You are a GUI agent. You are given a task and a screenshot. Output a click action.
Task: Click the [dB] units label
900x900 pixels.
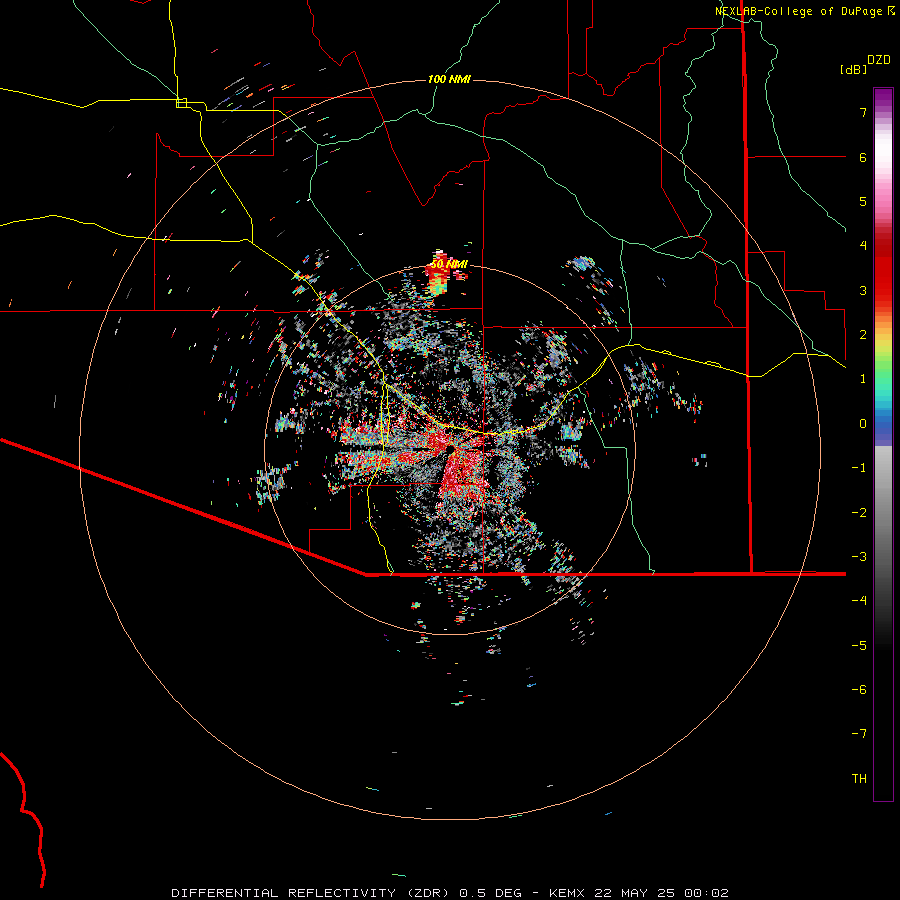click(852, 69)
